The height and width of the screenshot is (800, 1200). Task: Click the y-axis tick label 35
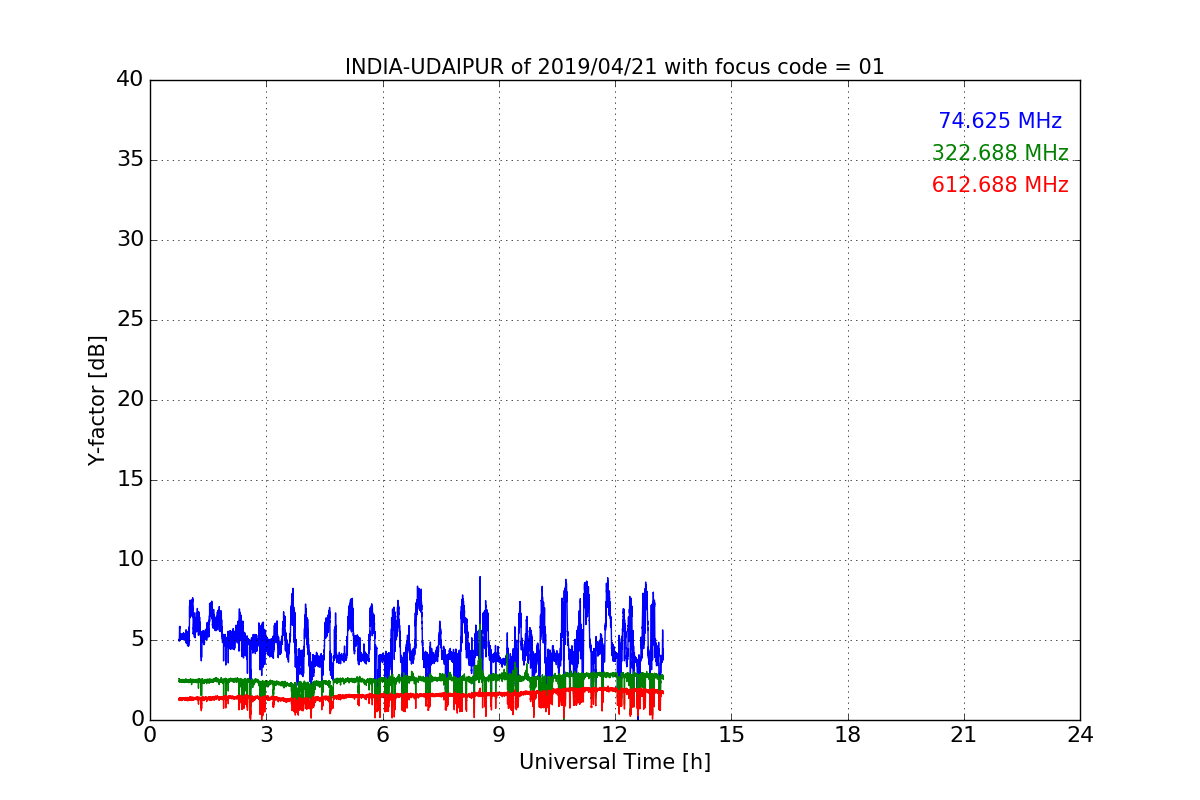[130, 160]
